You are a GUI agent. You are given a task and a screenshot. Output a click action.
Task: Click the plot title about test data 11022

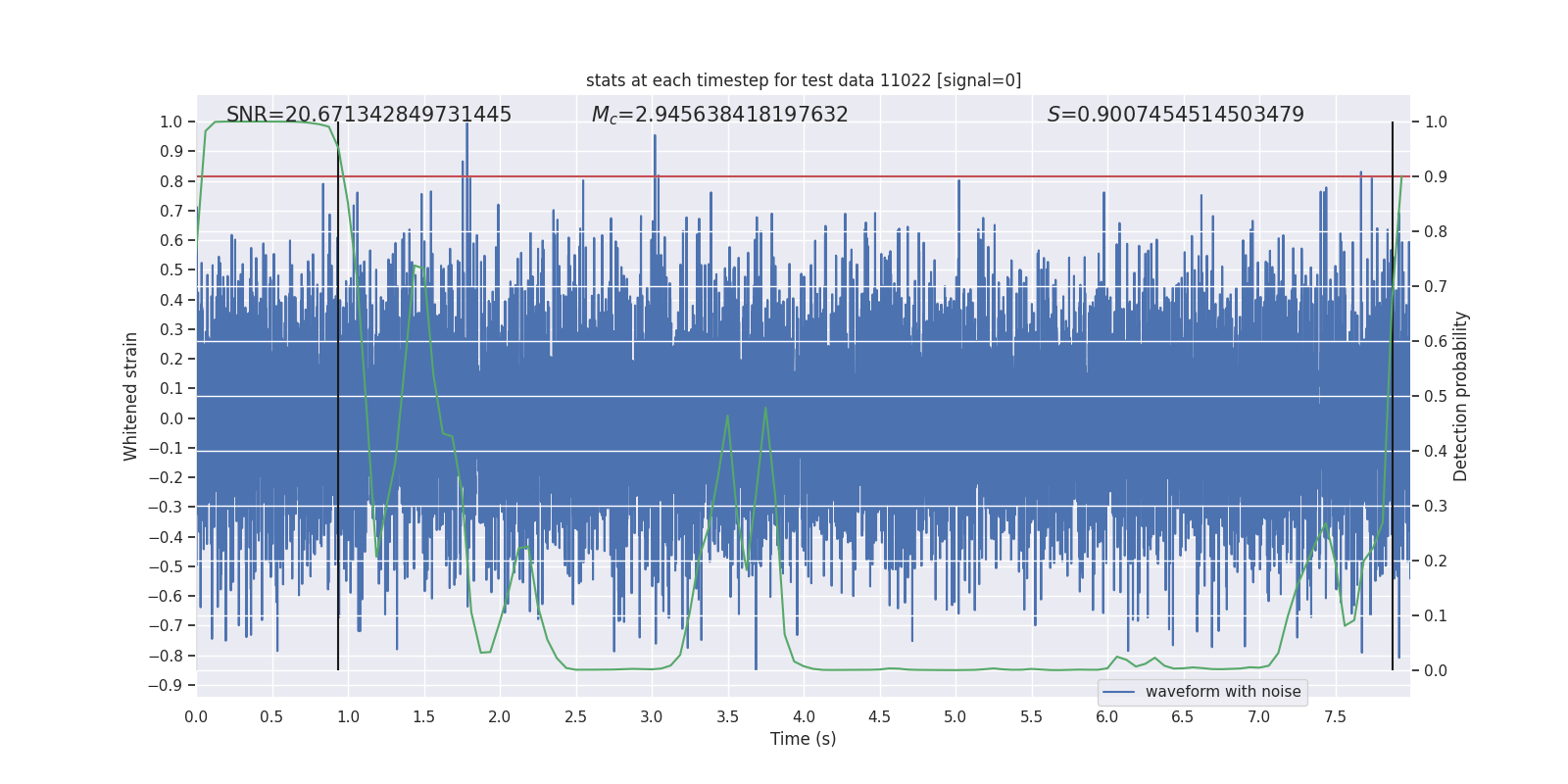pyautogui.click(x=804, y=80)
